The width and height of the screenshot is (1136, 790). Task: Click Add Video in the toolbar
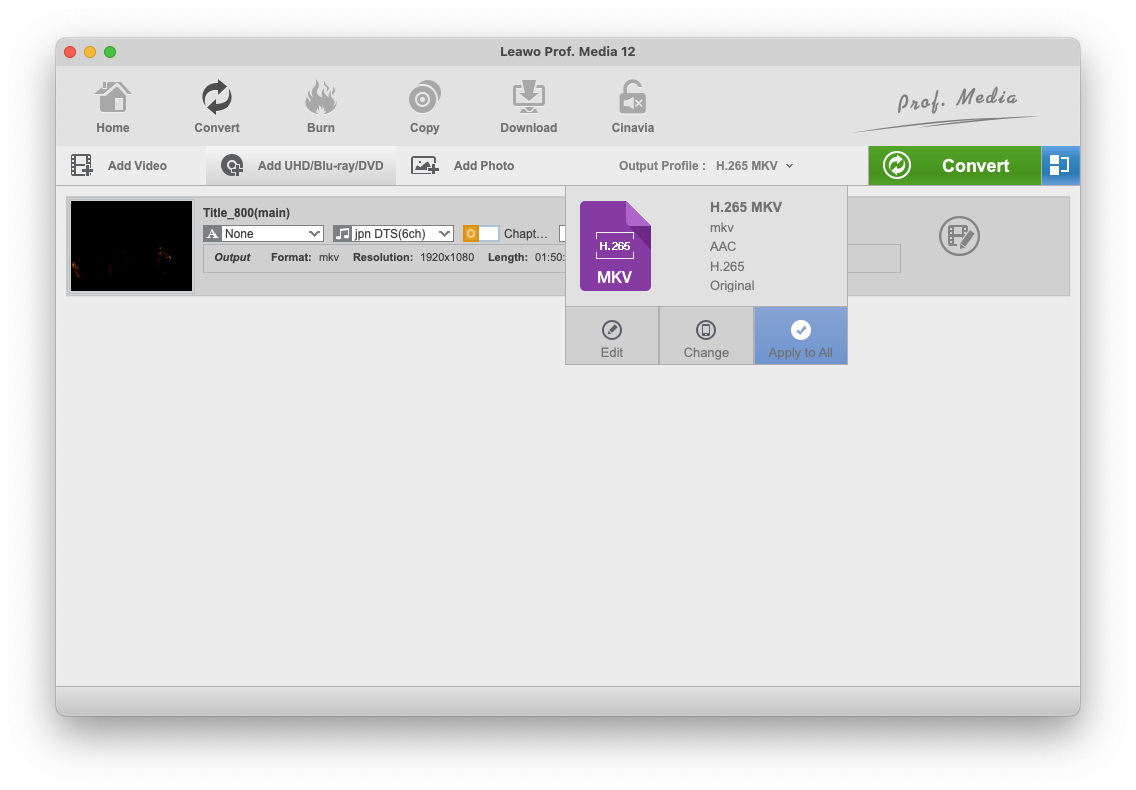click(x=120, y=166)
